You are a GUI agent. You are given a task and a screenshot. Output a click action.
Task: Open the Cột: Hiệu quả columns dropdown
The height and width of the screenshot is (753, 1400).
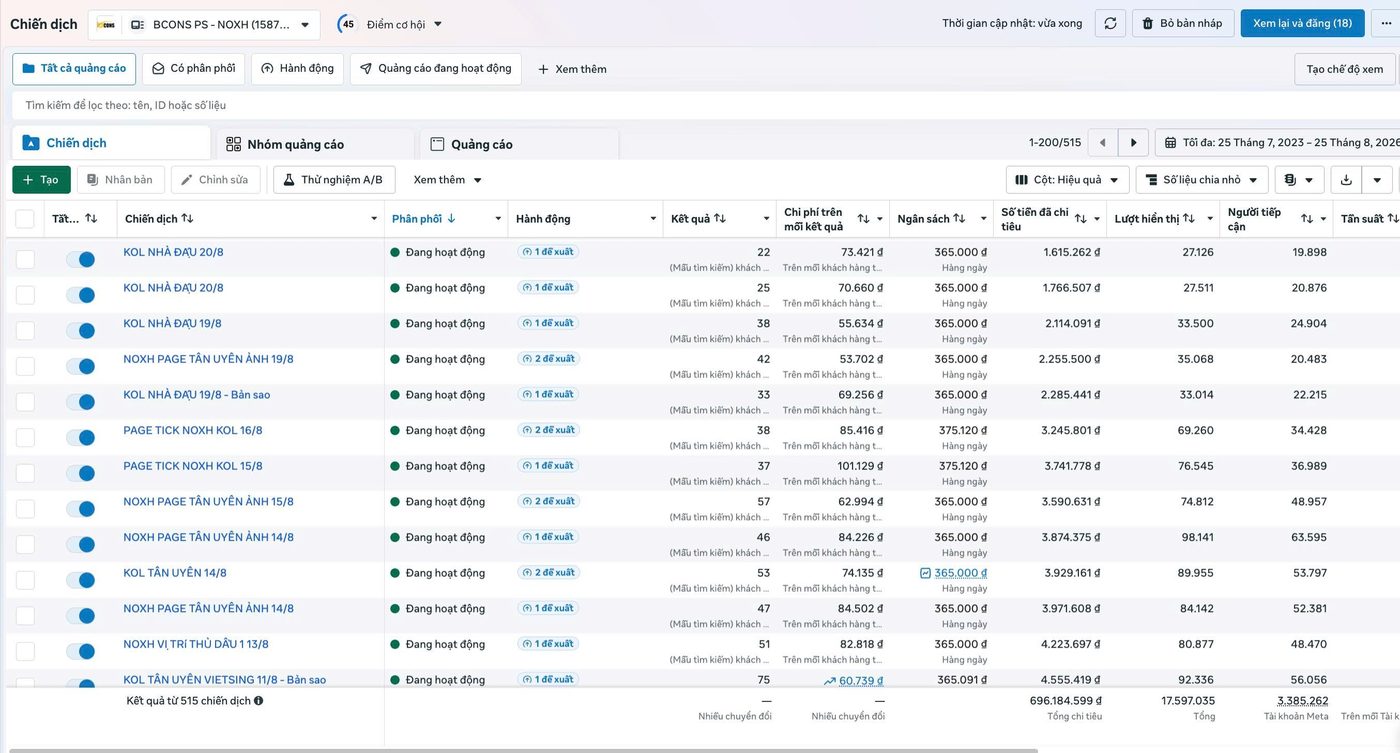(1068, 180)
